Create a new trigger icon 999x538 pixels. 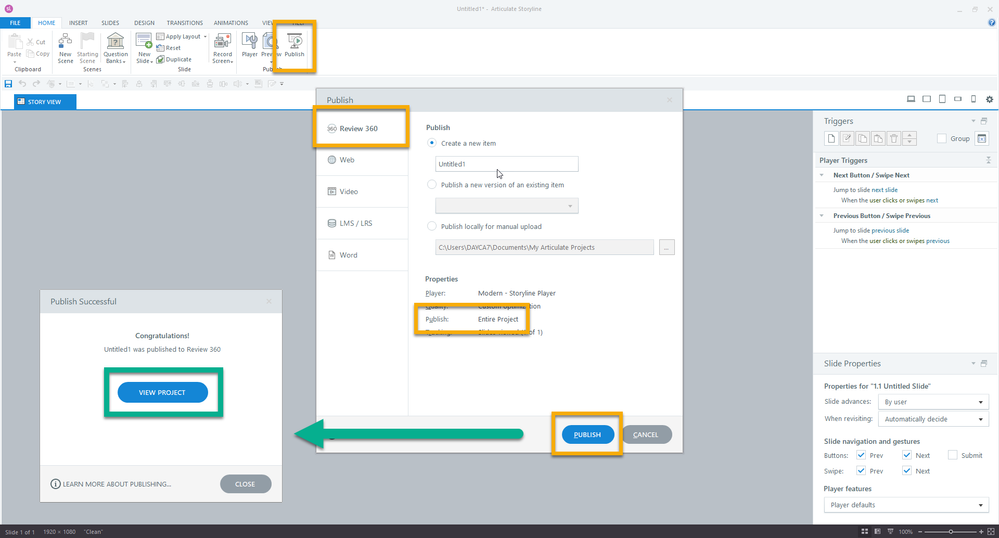831,138
